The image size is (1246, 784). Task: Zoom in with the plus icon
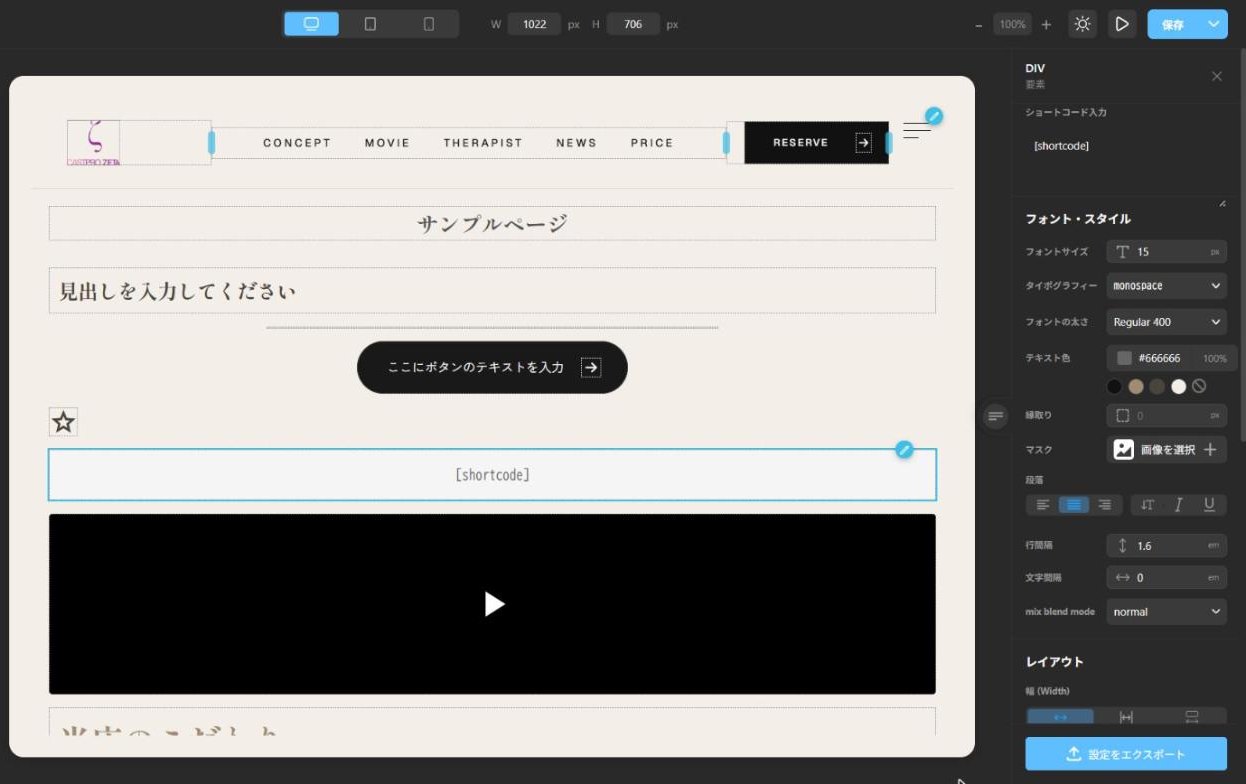pyautogui.click(x=1046, y=24)
